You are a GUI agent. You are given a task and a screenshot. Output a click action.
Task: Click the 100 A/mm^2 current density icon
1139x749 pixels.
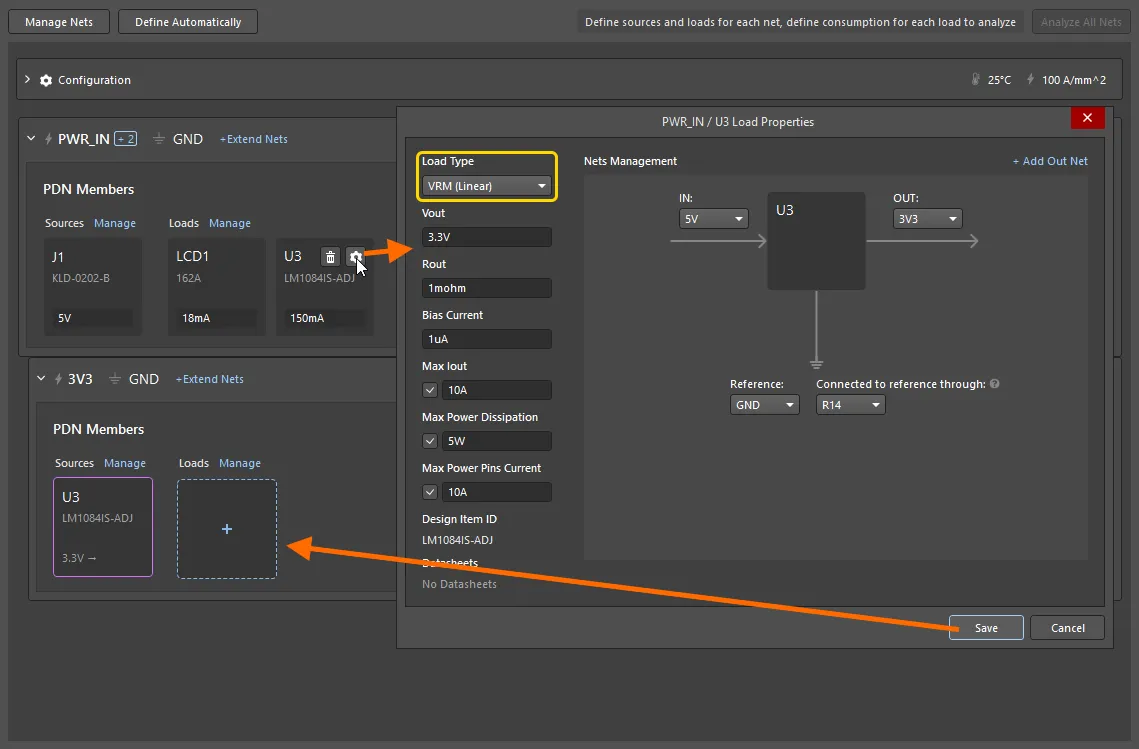pyautogui.click(x=1030, y=80)
